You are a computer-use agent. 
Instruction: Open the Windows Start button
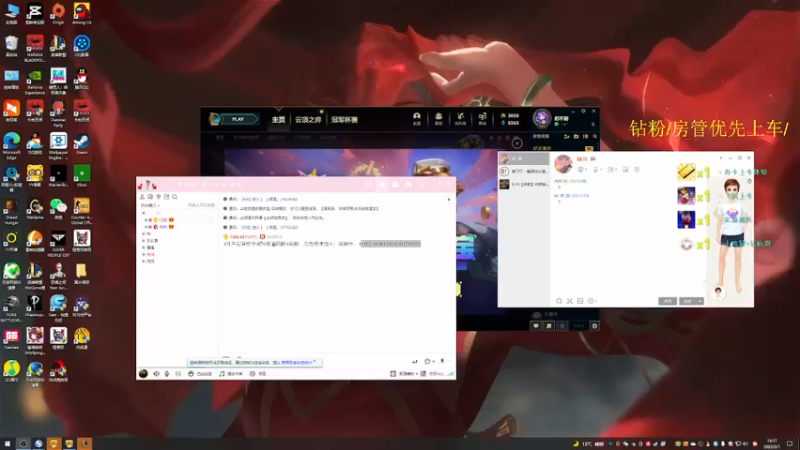click(7, 443)
